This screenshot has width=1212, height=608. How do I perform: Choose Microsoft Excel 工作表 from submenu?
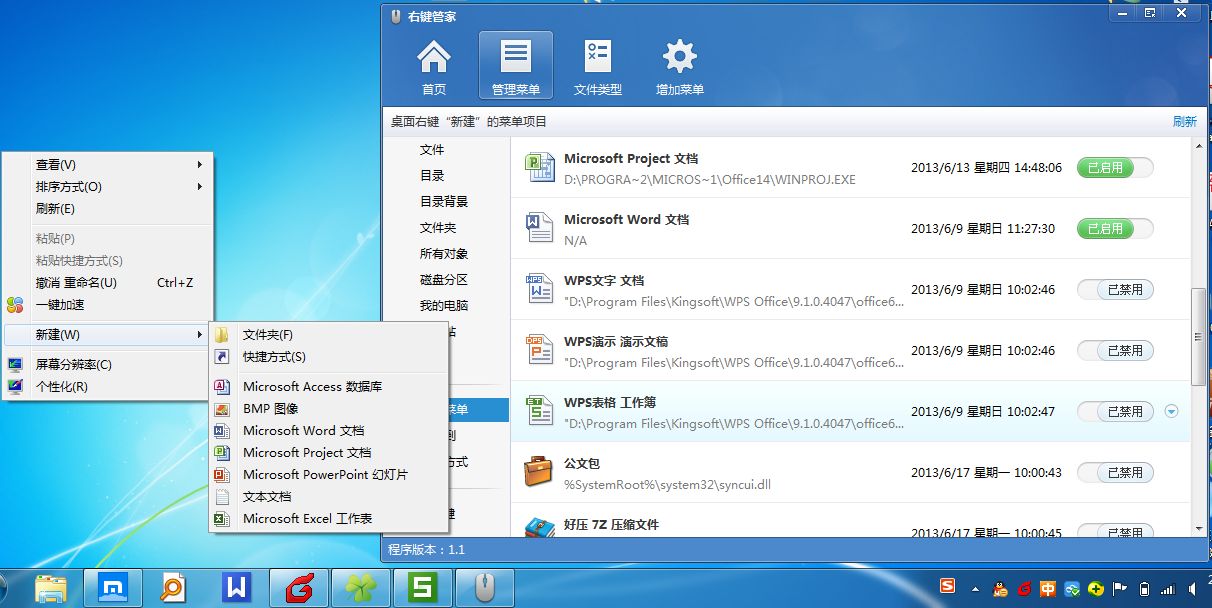tap(307, 519)
